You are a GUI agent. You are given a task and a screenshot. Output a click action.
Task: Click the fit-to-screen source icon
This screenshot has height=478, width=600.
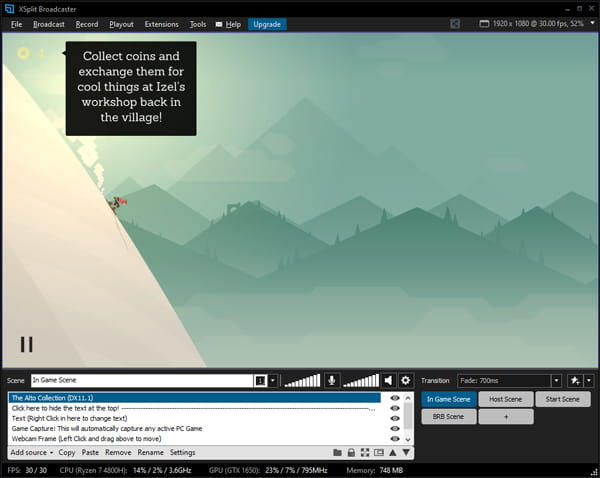365,453
